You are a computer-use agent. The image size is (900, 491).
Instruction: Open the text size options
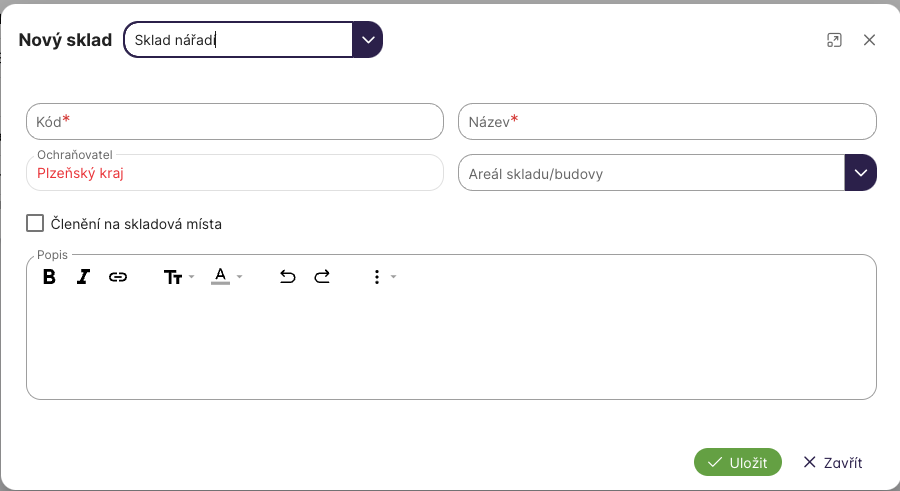pos(177,277)
